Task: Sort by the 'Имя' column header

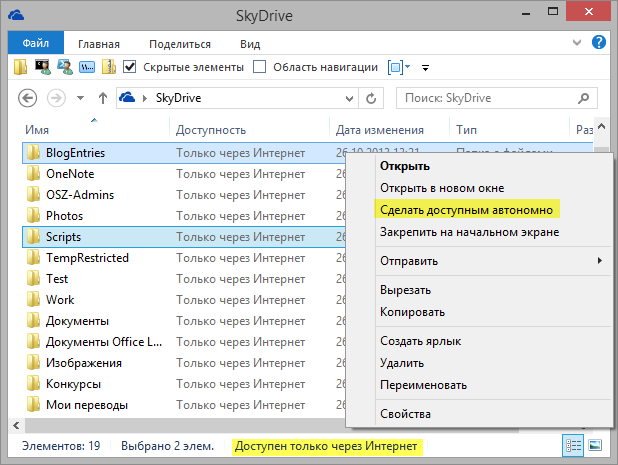Action: pos(95,129)
